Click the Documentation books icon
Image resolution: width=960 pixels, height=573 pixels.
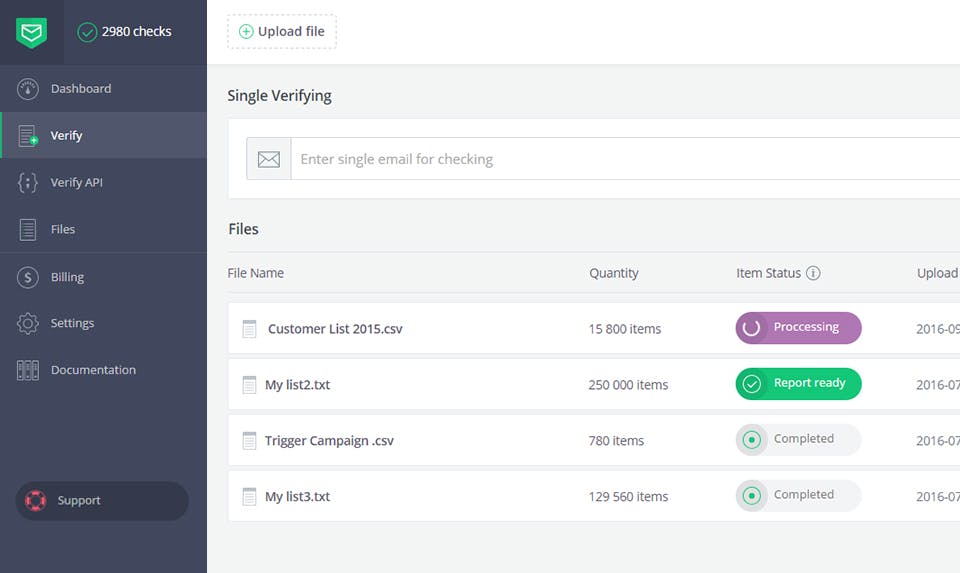point(28,370)
